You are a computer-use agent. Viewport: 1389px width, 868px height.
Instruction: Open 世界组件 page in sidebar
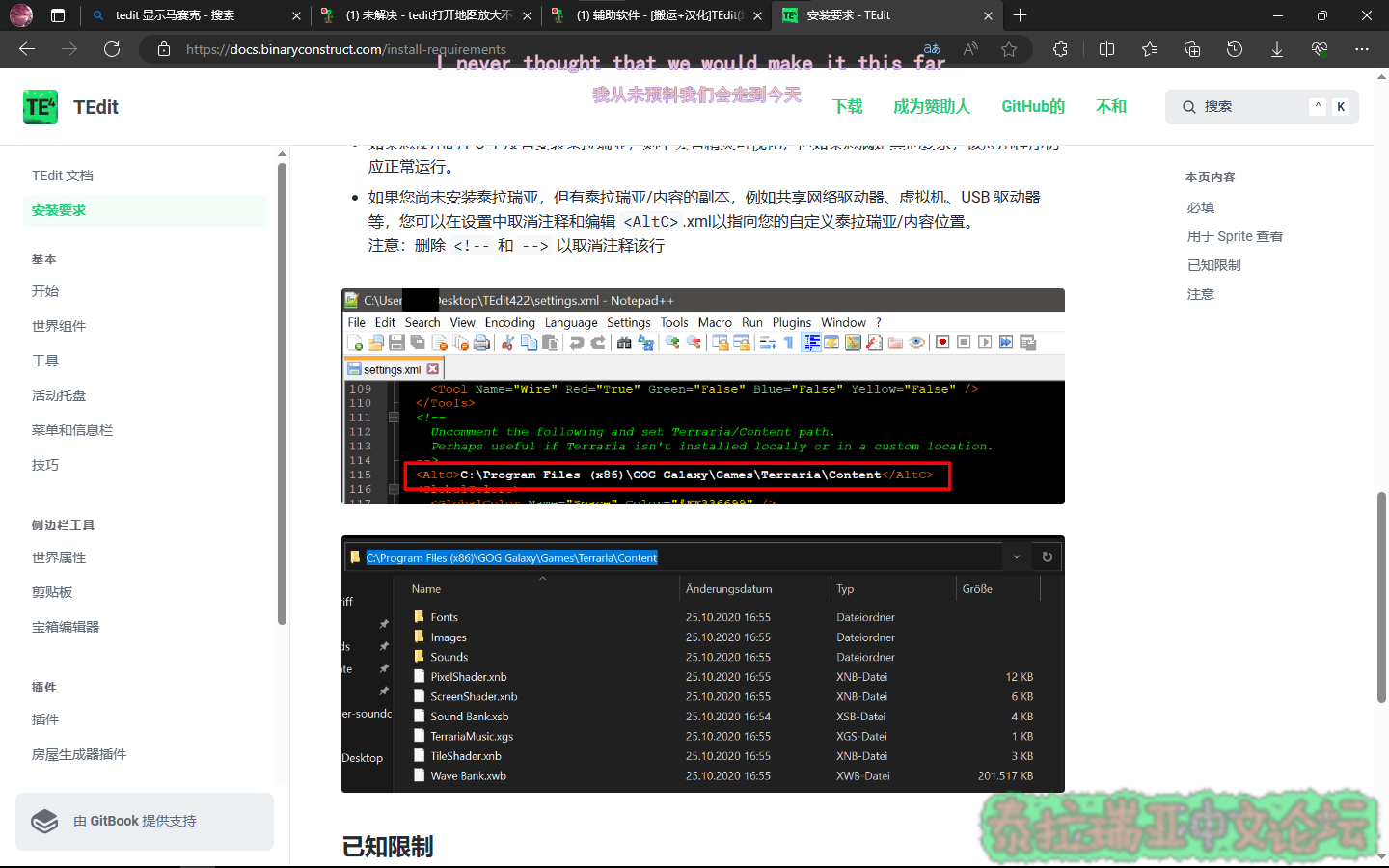pos(59,326)
